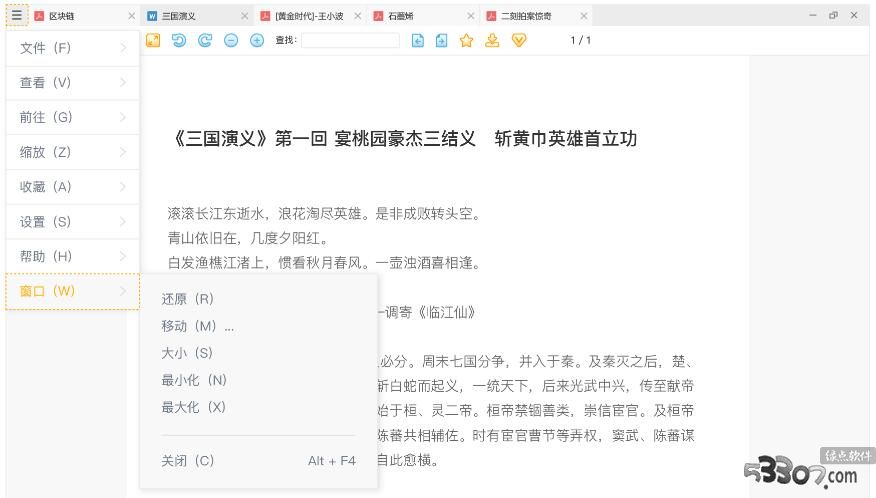The width and height of the screenshot is (876, 498).
Task: Click the PDF icon on 区块链 tab
Action: (39, 16)
